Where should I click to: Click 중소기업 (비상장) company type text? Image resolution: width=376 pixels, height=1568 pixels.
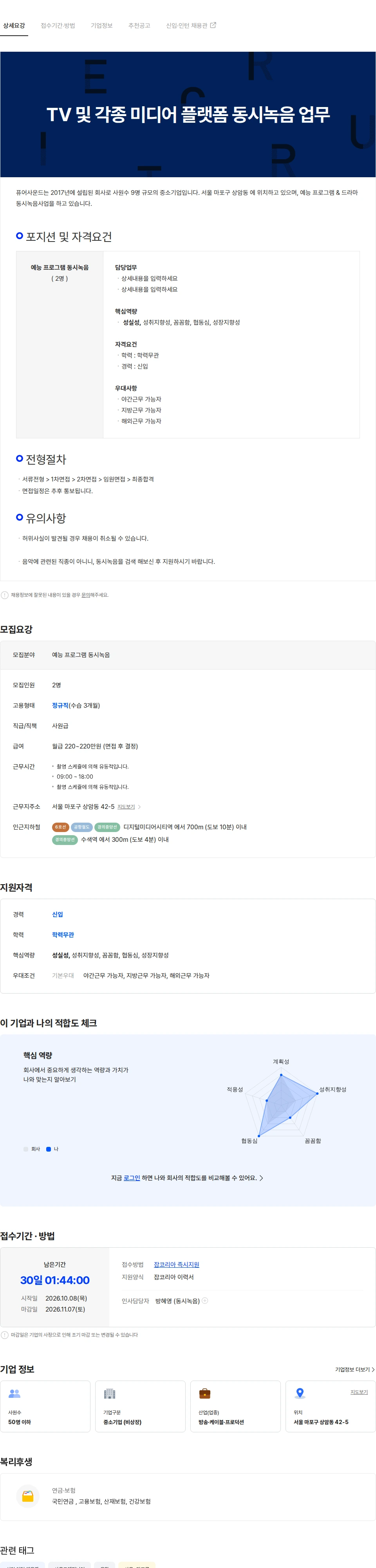coord(122,1423)
